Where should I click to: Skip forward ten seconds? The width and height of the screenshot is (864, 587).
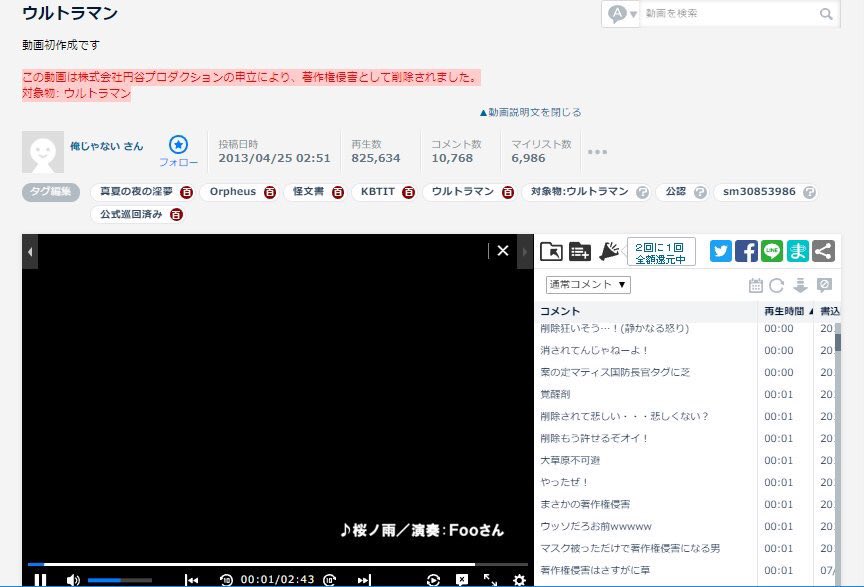[330, 580]
